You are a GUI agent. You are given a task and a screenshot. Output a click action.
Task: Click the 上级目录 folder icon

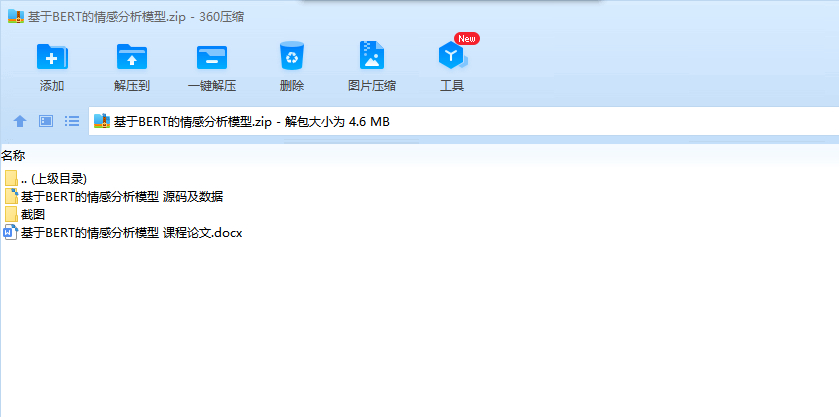11,178
